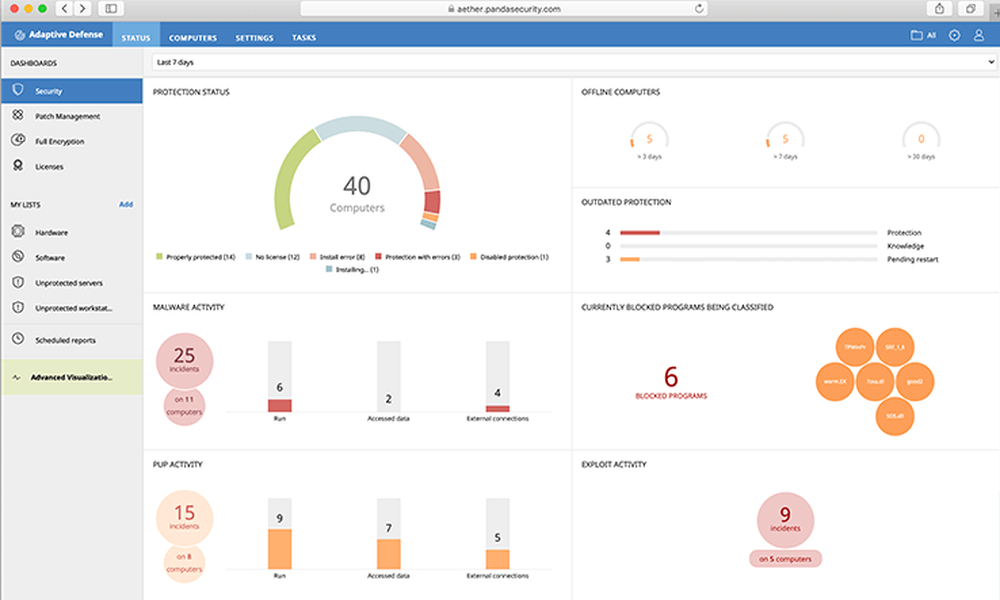Open Unprotected servers shield icon

(18, 282)
